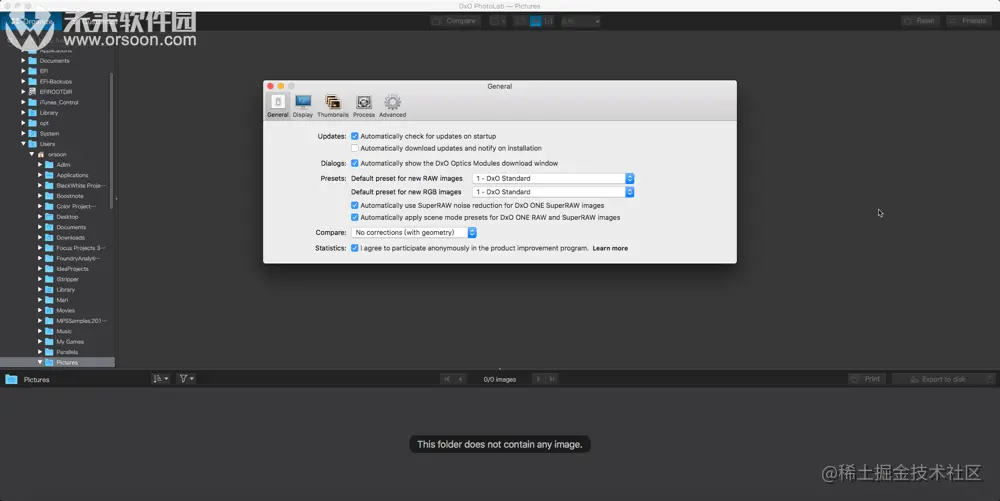Switch to the Display preferences tab
The image size is (1000, 501).
coord(303,106)
